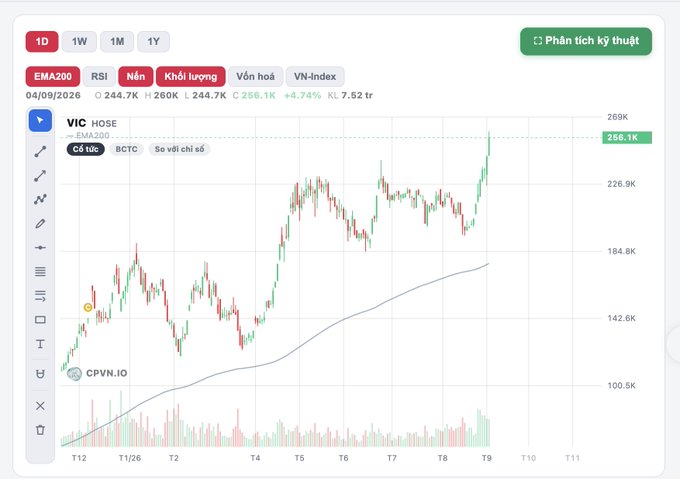The height and width of the screenshot is (479, 680).
Task: Click the +4.74% change value
Action: [302, 95]
